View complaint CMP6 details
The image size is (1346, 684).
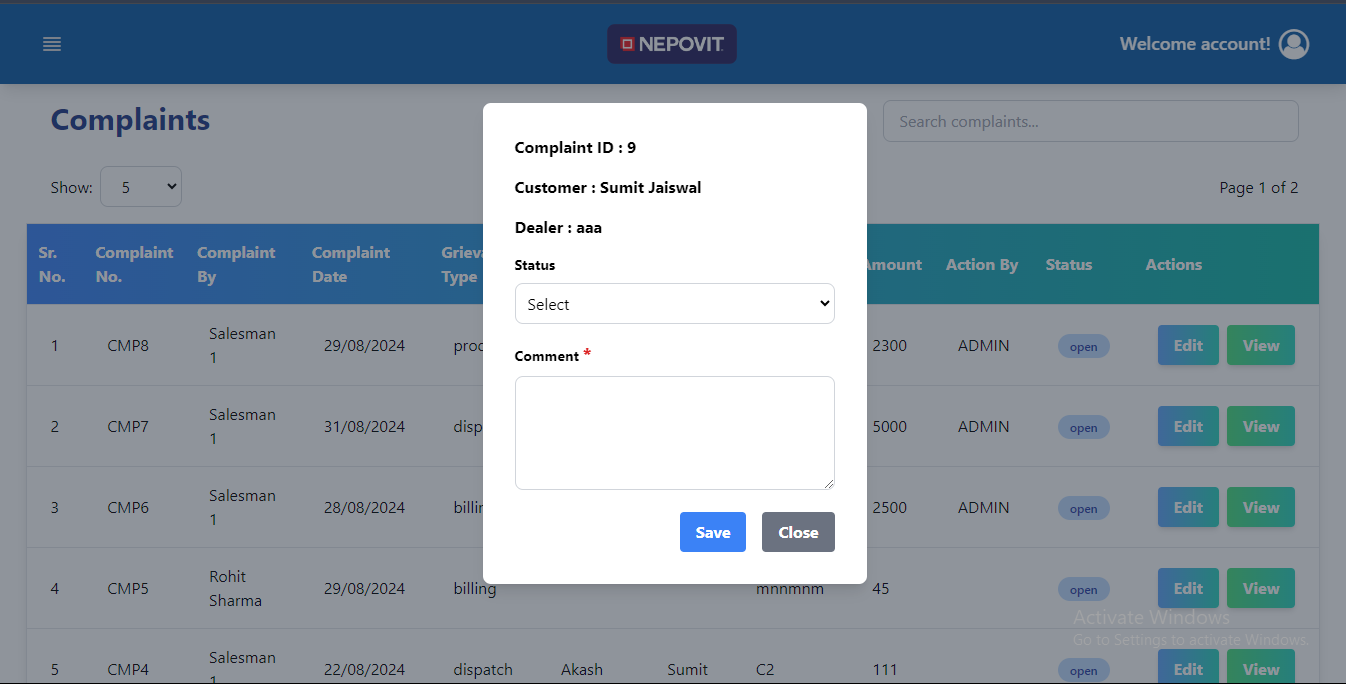click(x=1260, y=507)
